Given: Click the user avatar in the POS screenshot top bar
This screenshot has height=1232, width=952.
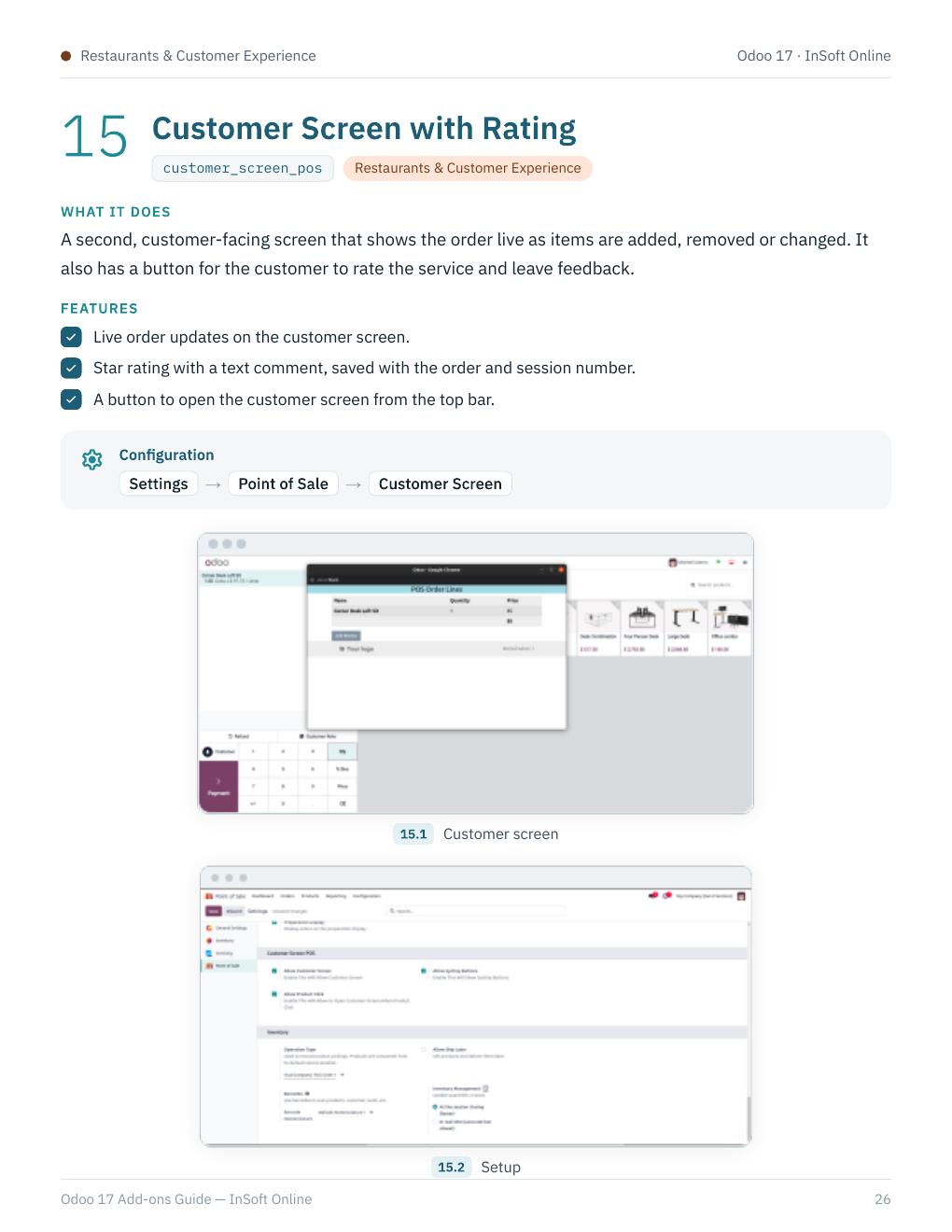Looking at the screenshot, I should (x=673, y=562).
